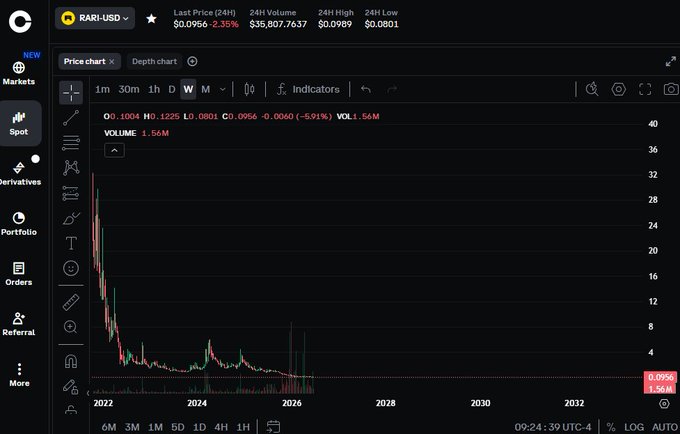The width and height of the screenshot is (680, 434).
Task: Open the candlestick chart type menu
Action: coord(249,89)
